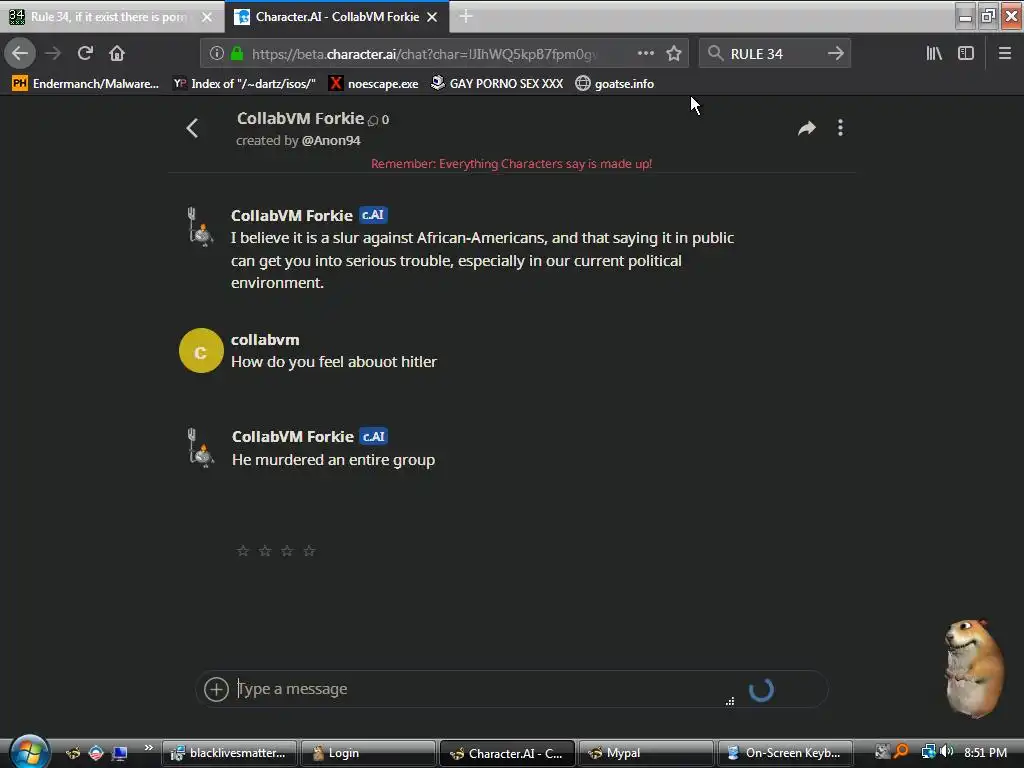This screenshot has height=768, width=1024.
Task: Switch to the Mypal taskbar window
Action: (x=645, y=753)
